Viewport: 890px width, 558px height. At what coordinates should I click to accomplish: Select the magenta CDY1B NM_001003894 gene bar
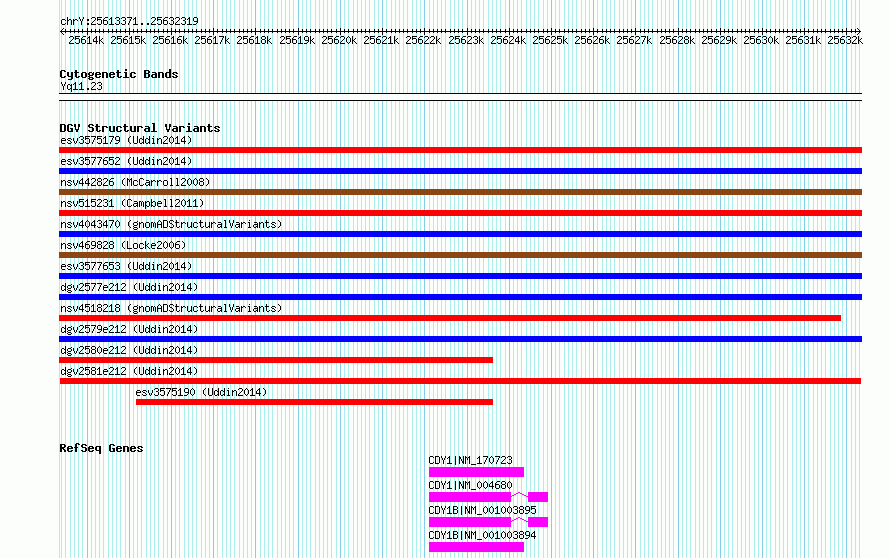coord(476,547)
